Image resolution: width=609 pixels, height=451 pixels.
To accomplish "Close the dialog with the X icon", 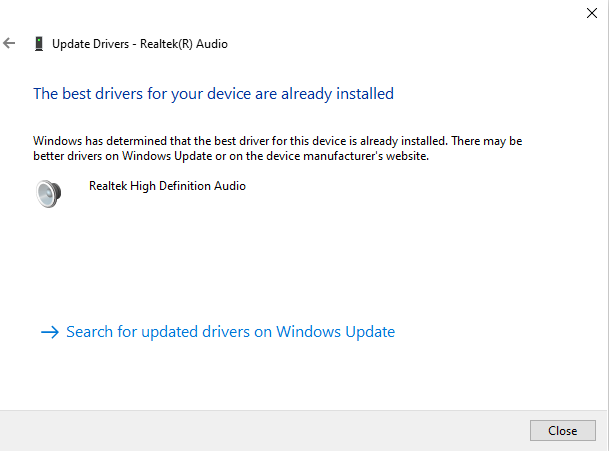I will (x=592, y=13).
